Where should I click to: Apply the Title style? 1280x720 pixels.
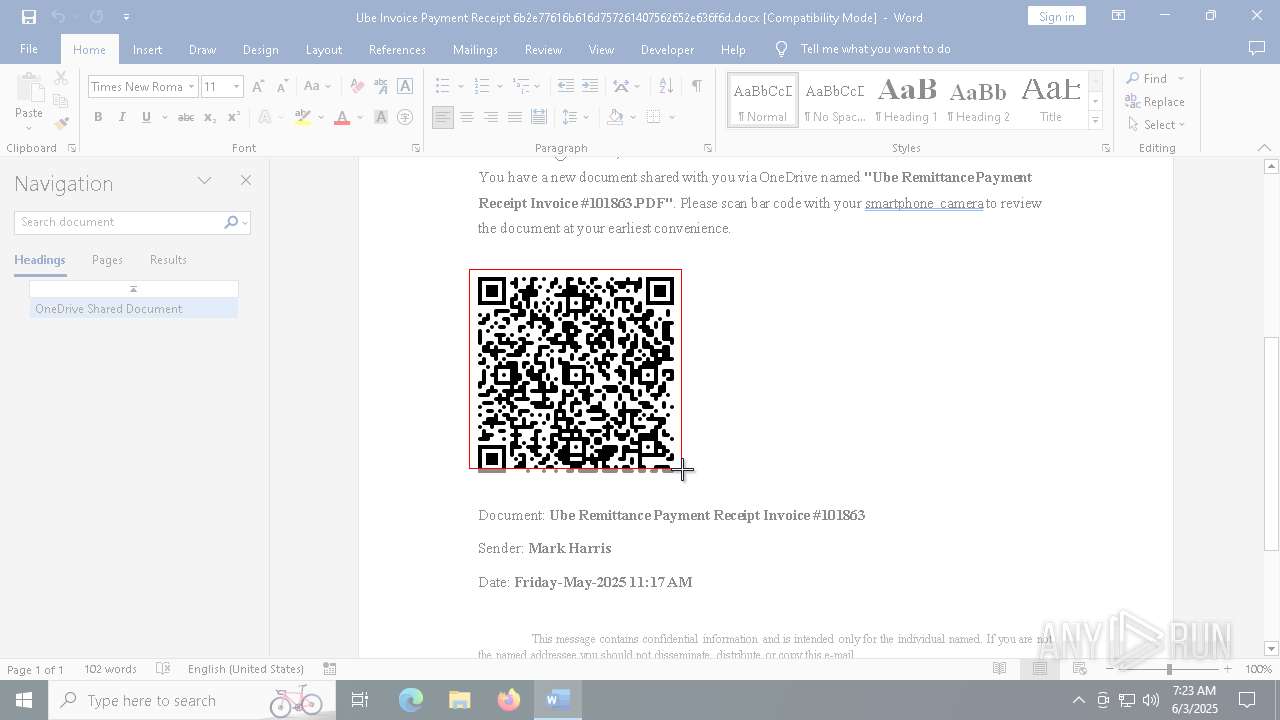(1051, 100)
